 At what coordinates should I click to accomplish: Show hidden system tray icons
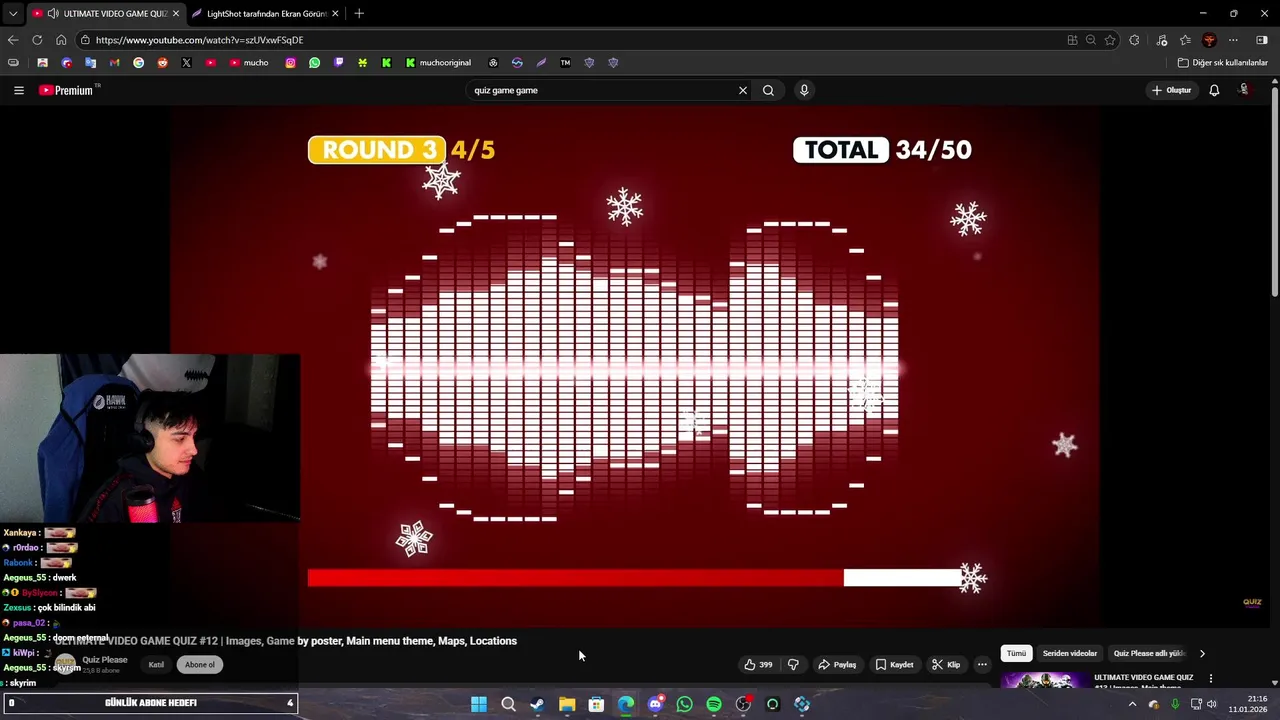1132,704
